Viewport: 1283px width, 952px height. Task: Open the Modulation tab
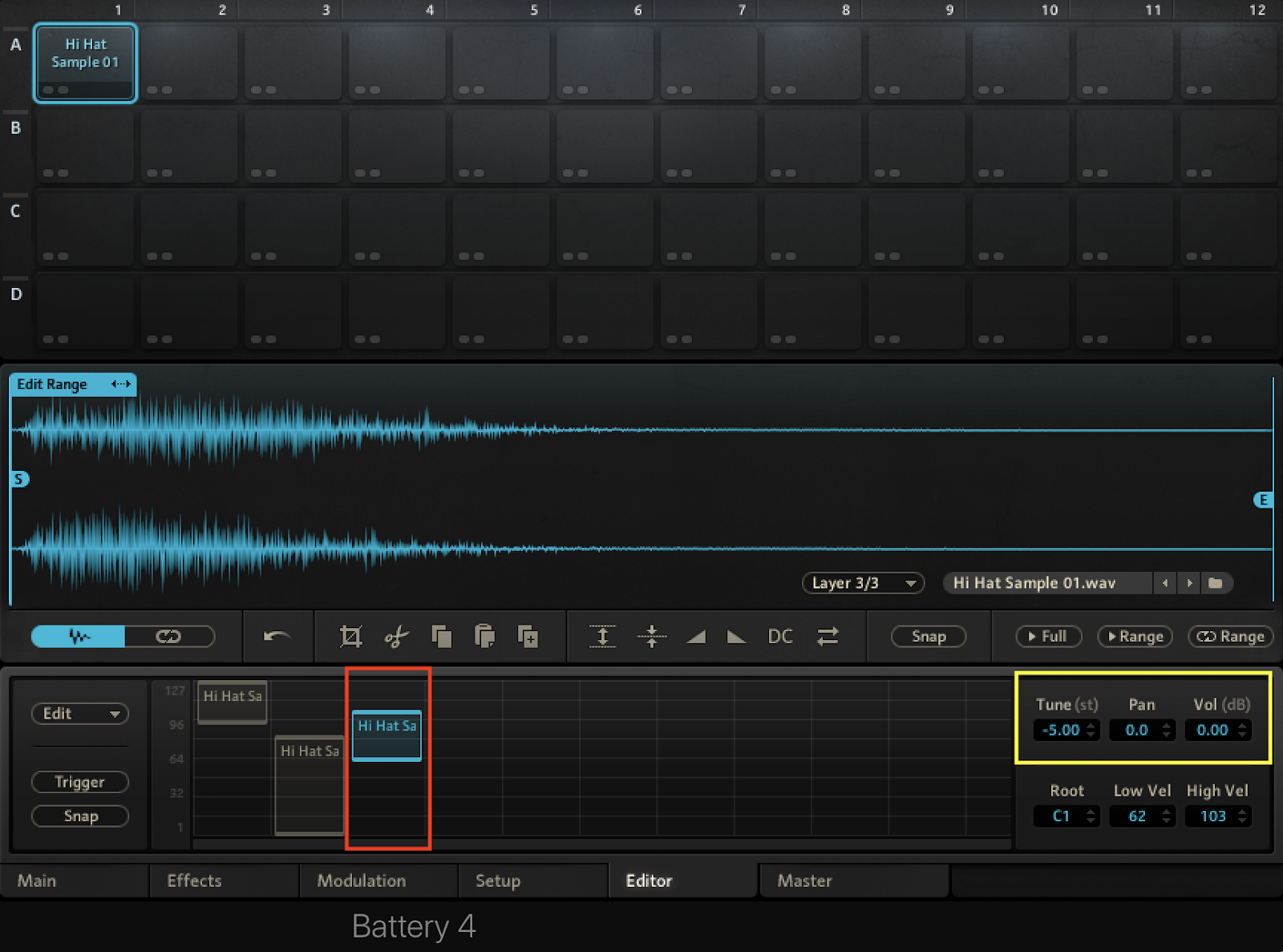click(x=378, y=881)
